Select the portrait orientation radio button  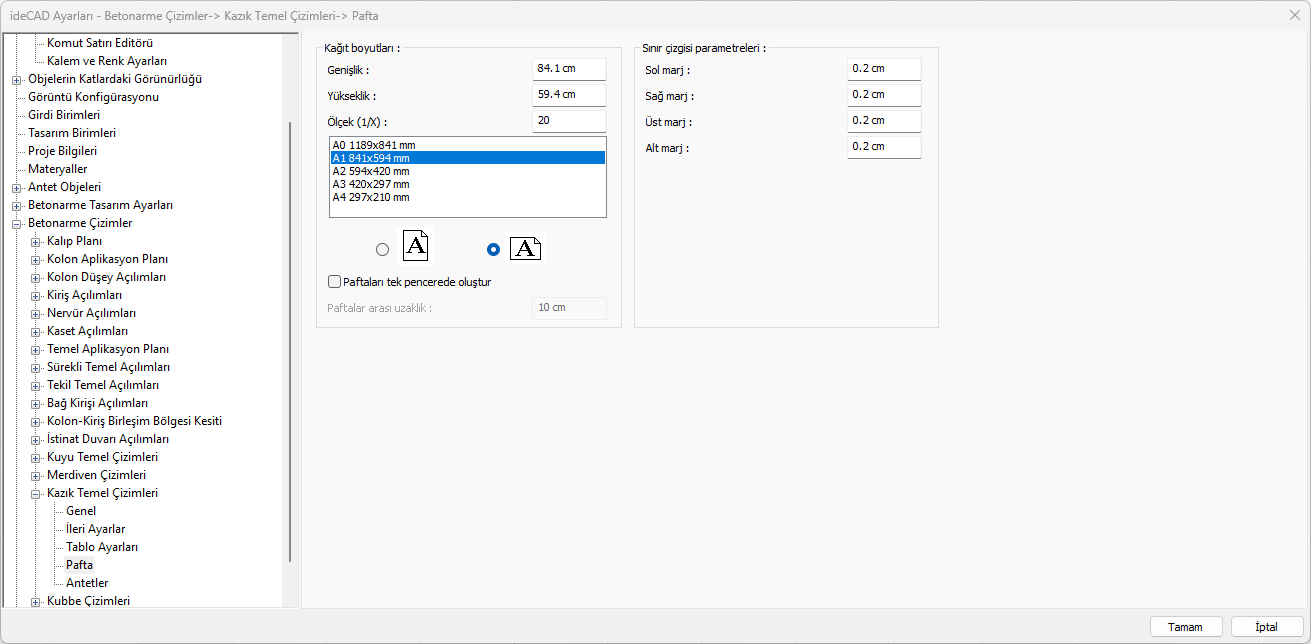click(x=382, y=250)
